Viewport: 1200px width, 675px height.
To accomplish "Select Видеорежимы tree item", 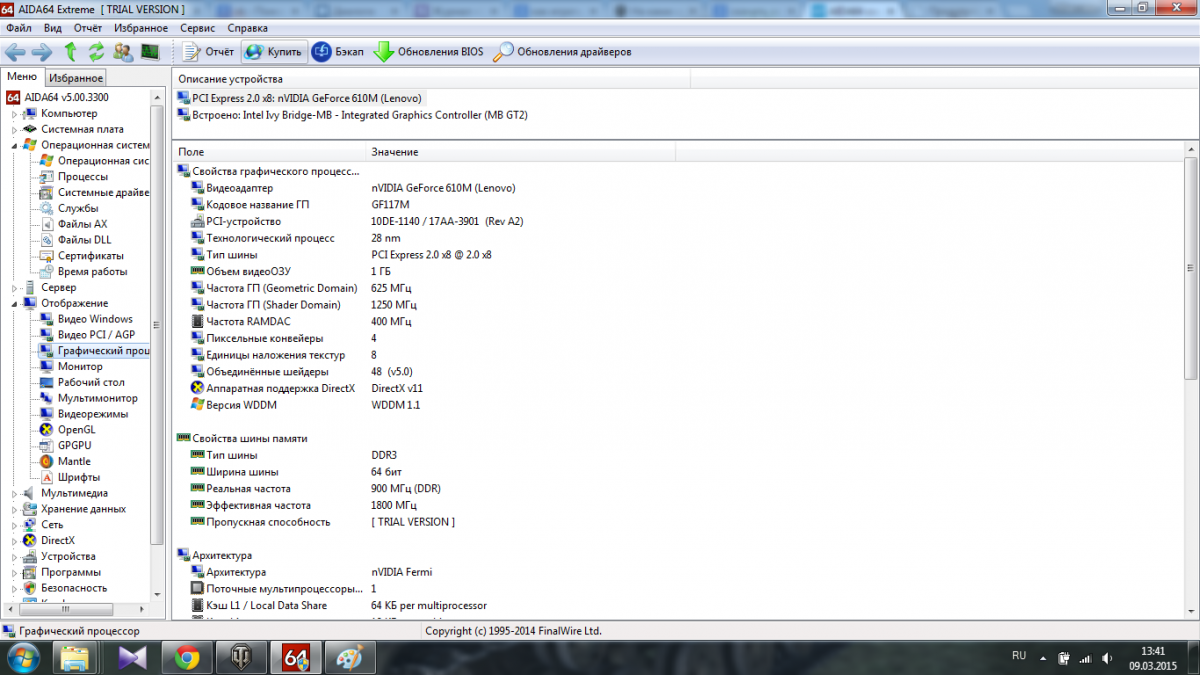I will point(92,414).
